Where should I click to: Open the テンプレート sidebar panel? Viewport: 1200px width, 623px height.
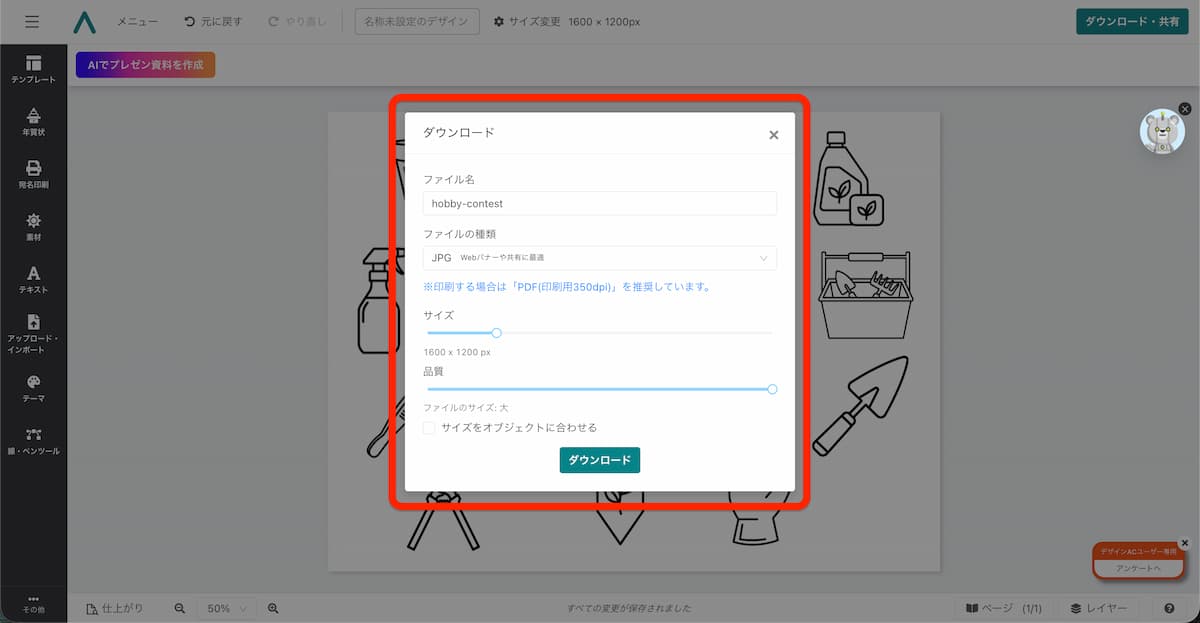click(33, 69)
